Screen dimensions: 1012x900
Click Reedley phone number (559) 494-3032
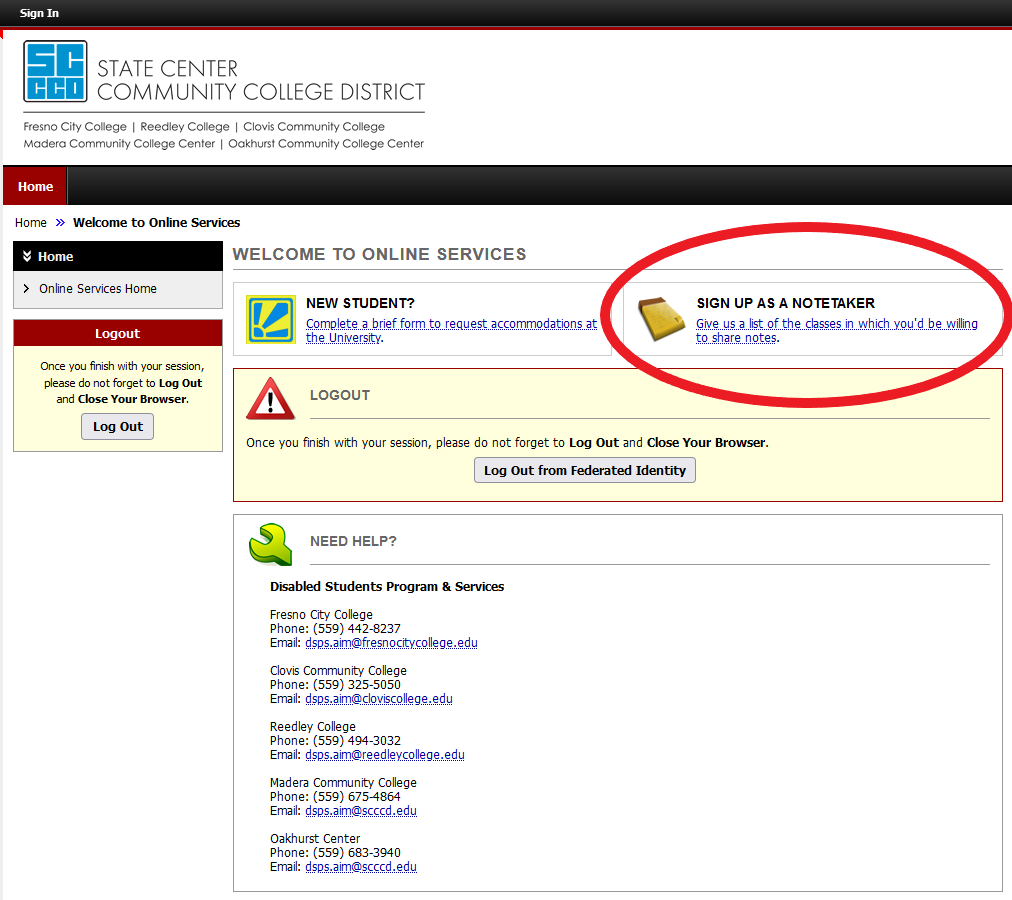(x=356, y=741)
